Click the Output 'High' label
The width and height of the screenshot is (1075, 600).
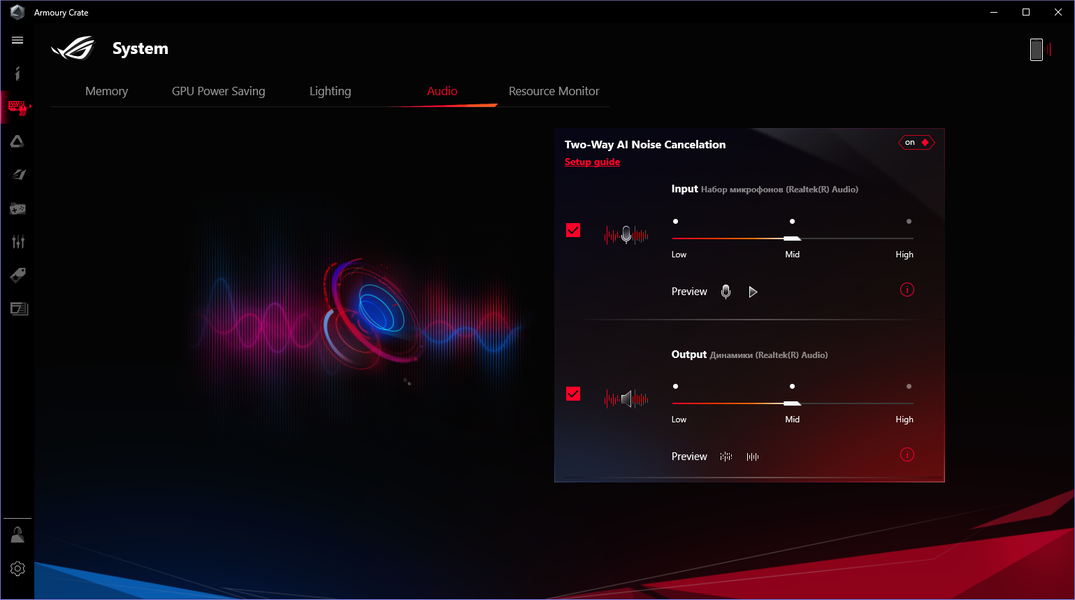coord(904,420)
